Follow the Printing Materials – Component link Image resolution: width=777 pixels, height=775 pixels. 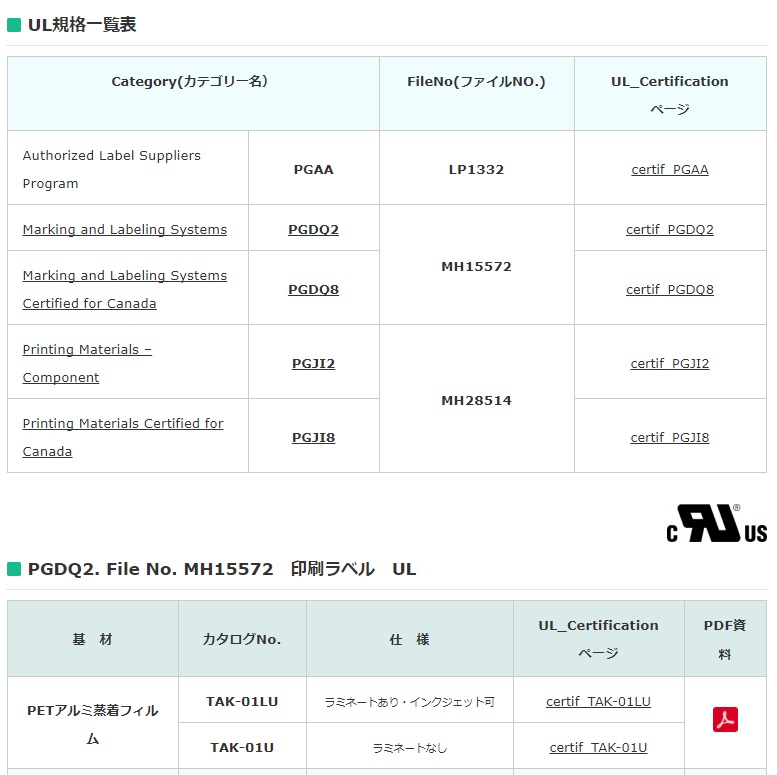87,363
